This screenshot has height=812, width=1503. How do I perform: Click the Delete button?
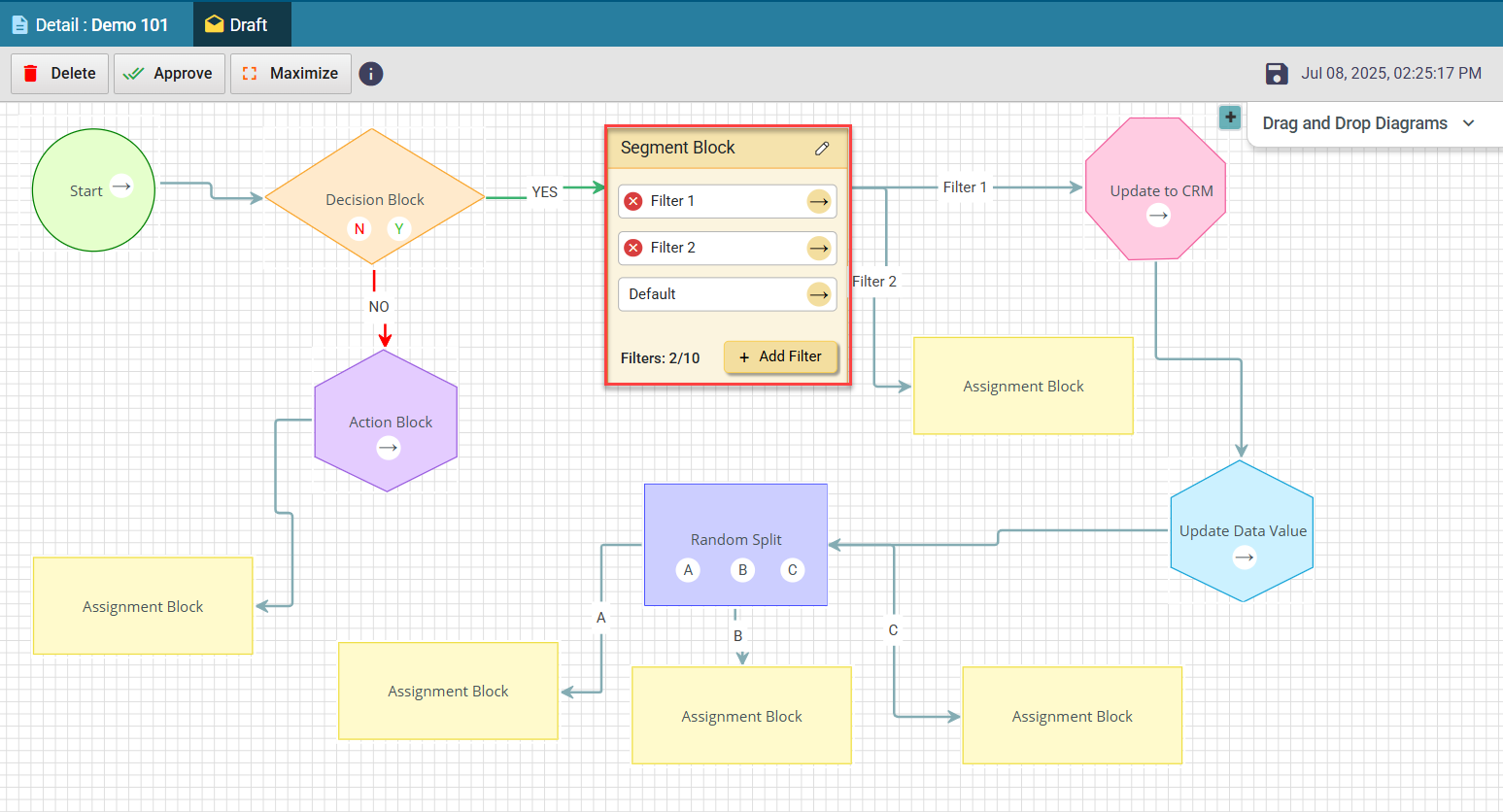point(59,74)
